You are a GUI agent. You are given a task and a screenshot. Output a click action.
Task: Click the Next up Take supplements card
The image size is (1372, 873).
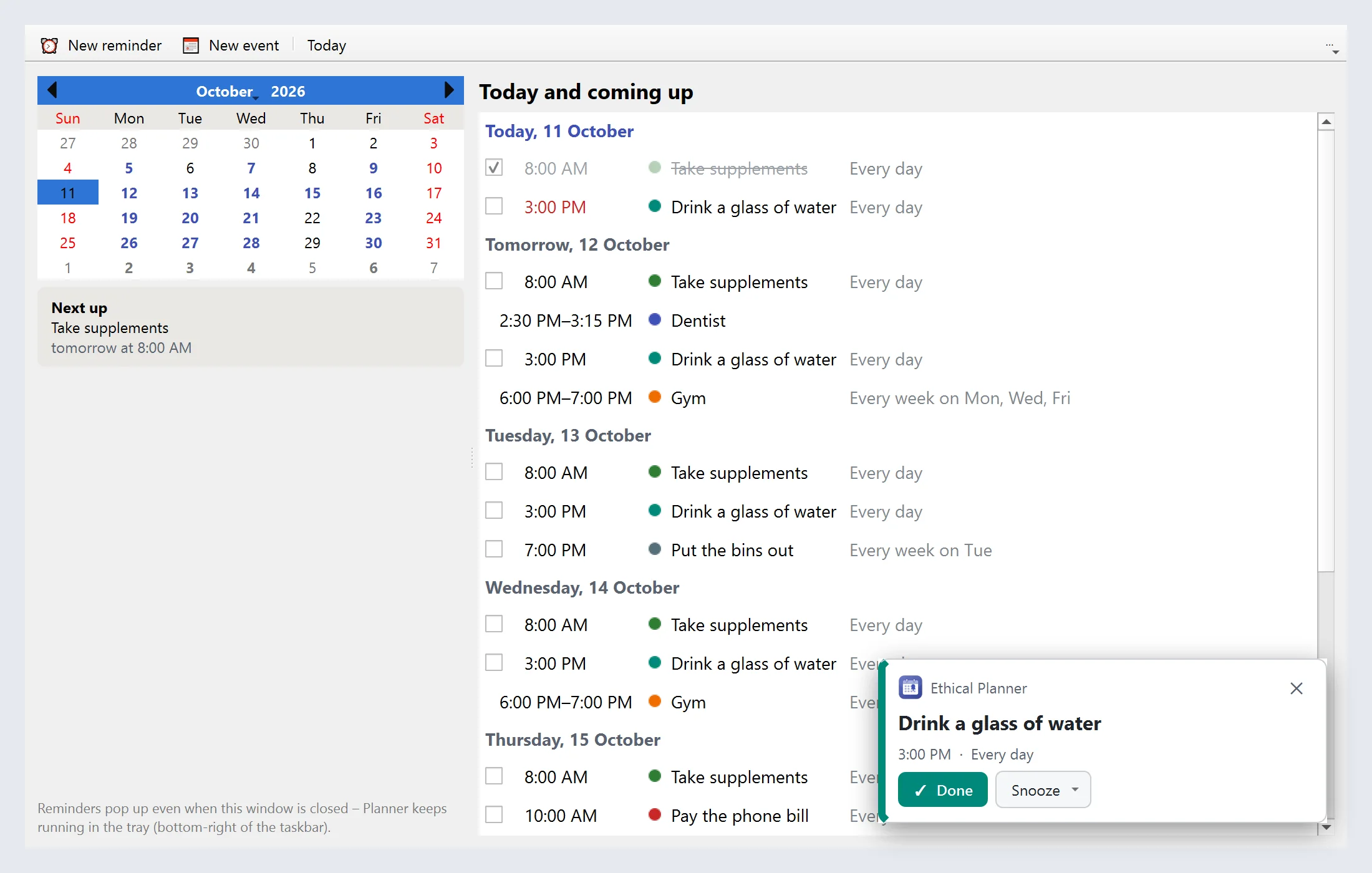[x=251, y=327]
